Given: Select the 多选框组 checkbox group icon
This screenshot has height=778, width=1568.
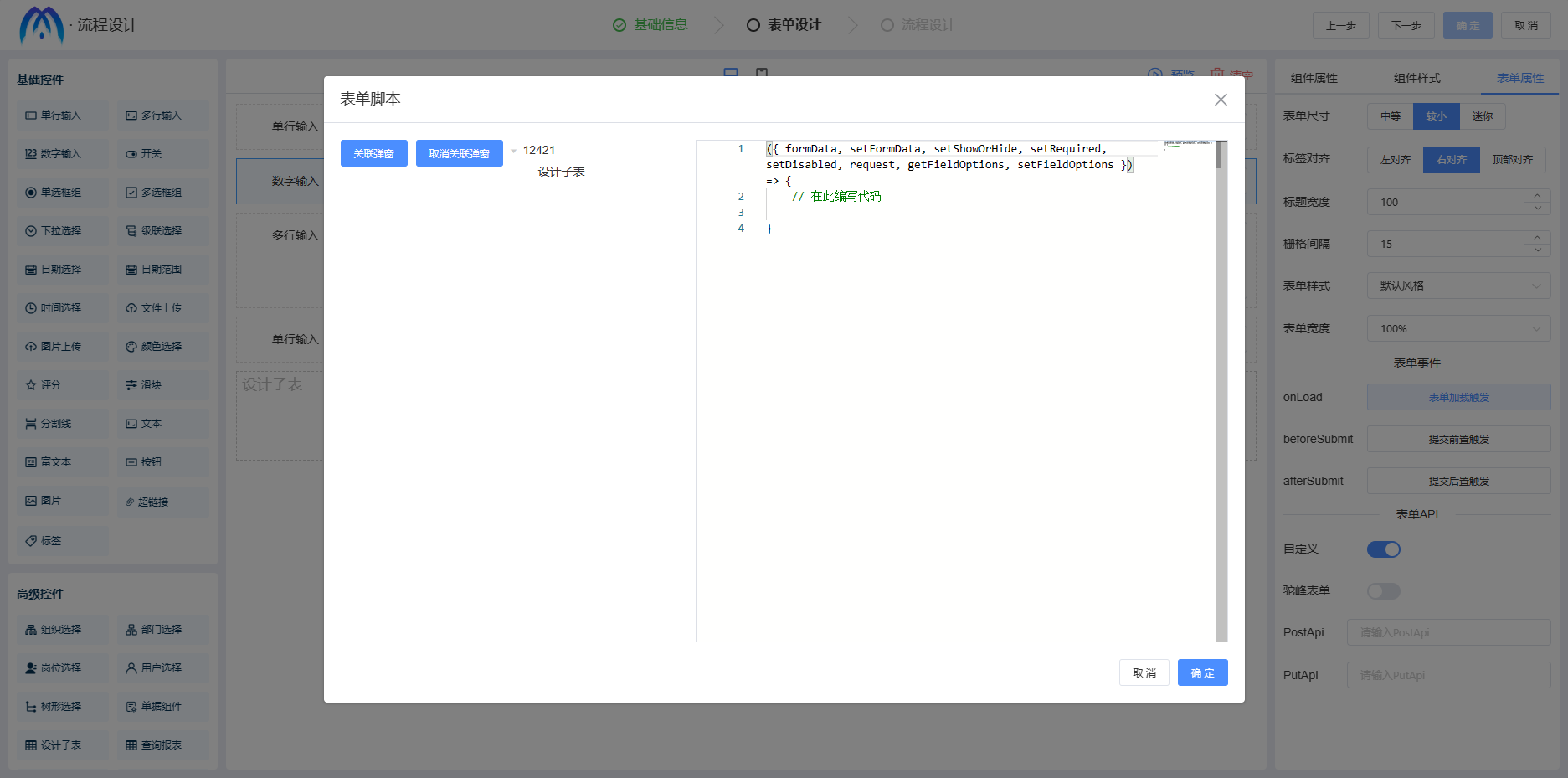Looking at the screenshot, I should coord(131,193).
